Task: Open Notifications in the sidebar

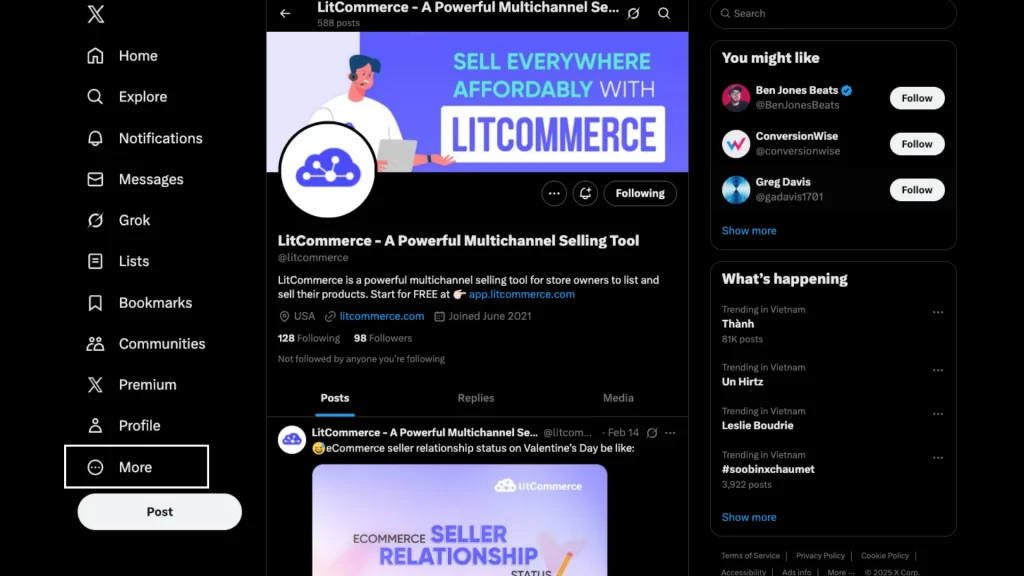Action: click(145, 138)
